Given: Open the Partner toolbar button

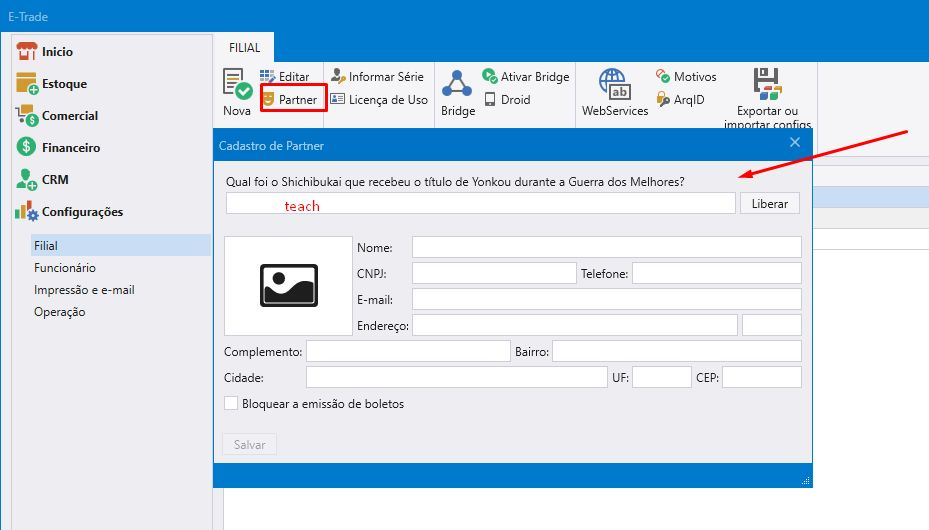Looking at the screenshot, I should coord(289,100).
